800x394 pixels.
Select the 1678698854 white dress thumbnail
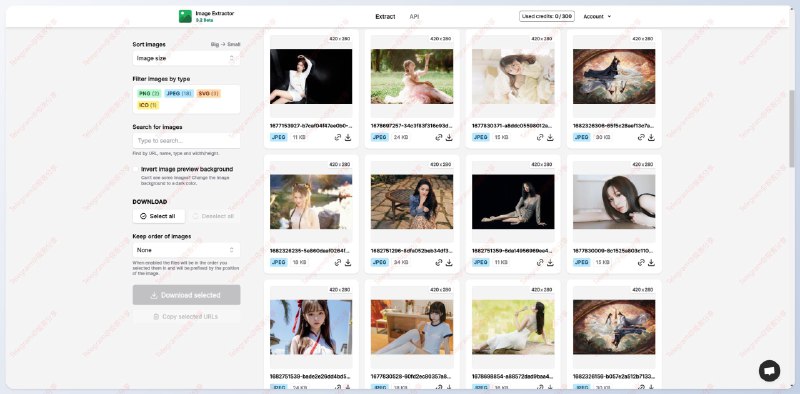[x=513, y=327]
